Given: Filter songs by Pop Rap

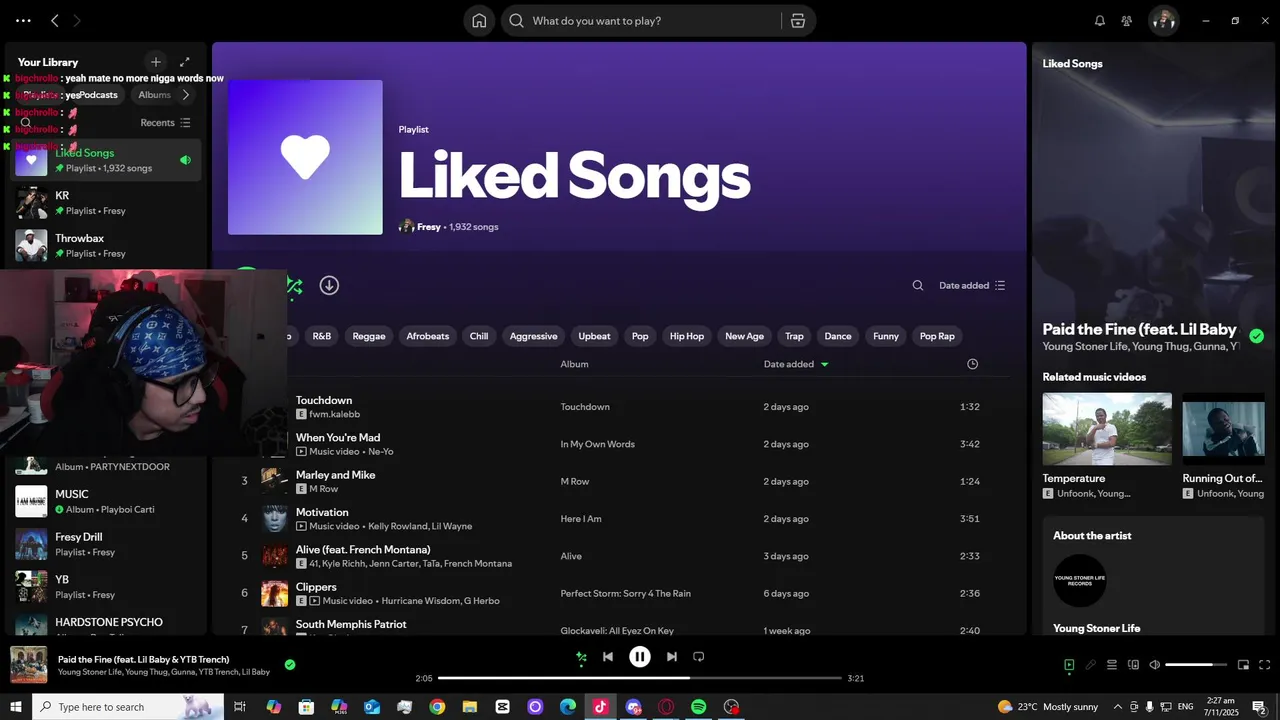Looking at the screenshot, I should pyautogui.click(x=937, y=336).
